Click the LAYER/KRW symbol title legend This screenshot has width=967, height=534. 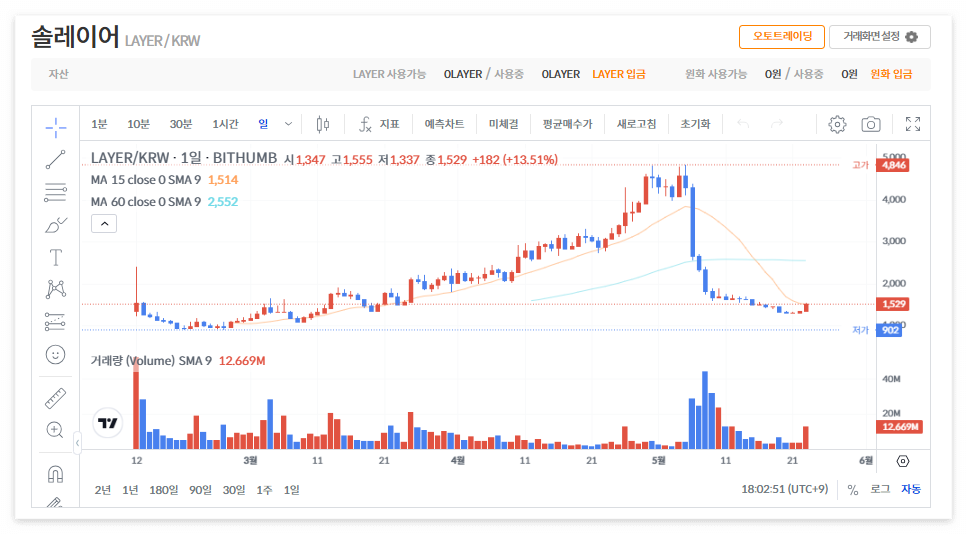click(x=184, y=158)
